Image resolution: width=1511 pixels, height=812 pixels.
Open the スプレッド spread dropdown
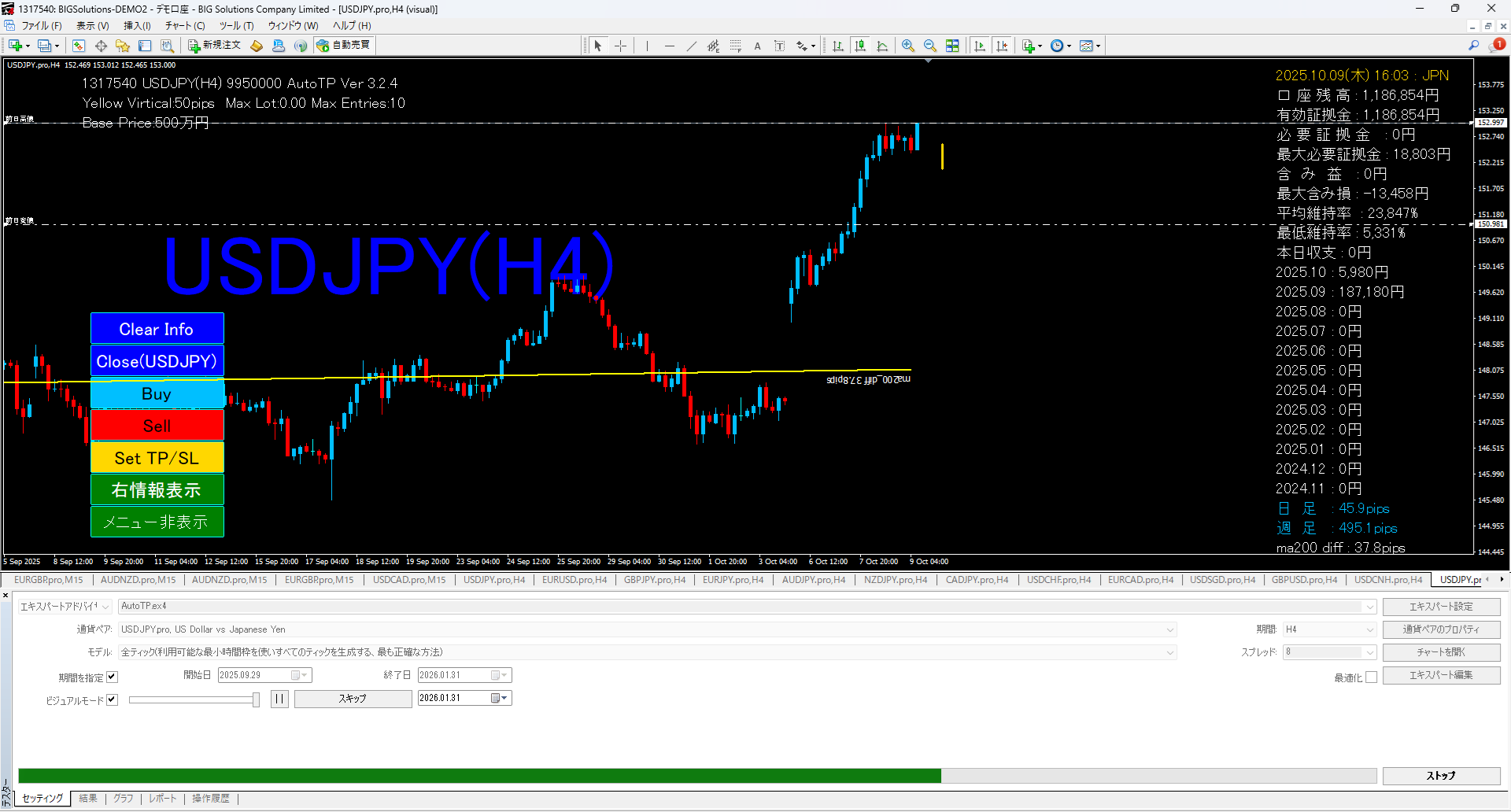(1329, 652)
